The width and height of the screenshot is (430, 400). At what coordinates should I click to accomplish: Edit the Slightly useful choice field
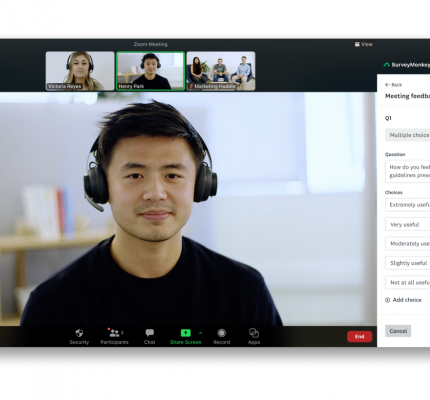coord(407,263)
